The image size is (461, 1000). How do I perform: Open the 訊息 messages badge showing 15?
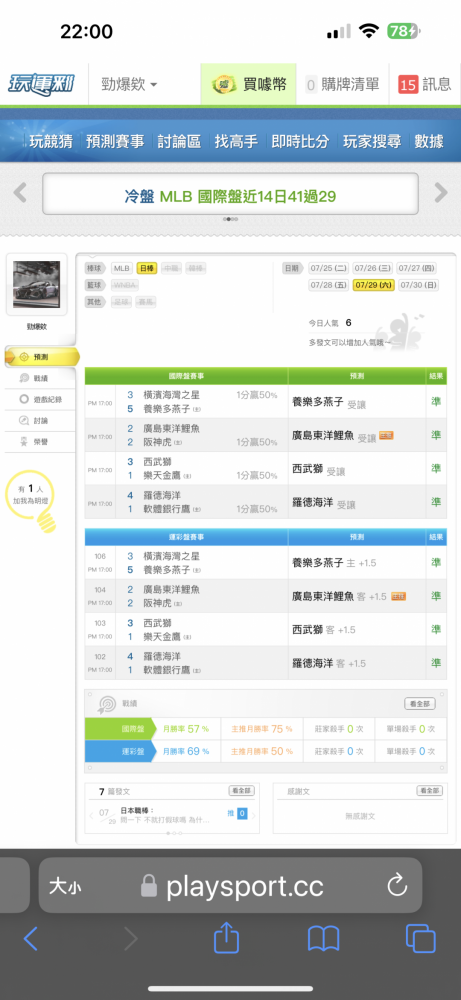tap(408, 84)
